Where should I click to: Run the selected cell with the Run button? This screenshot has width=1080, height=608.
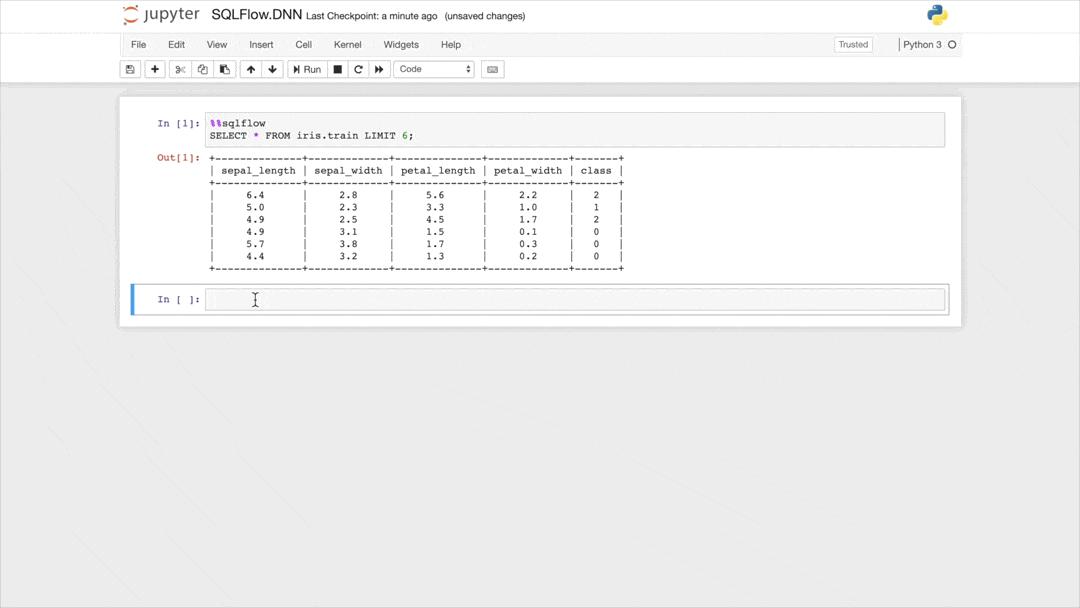306,69
